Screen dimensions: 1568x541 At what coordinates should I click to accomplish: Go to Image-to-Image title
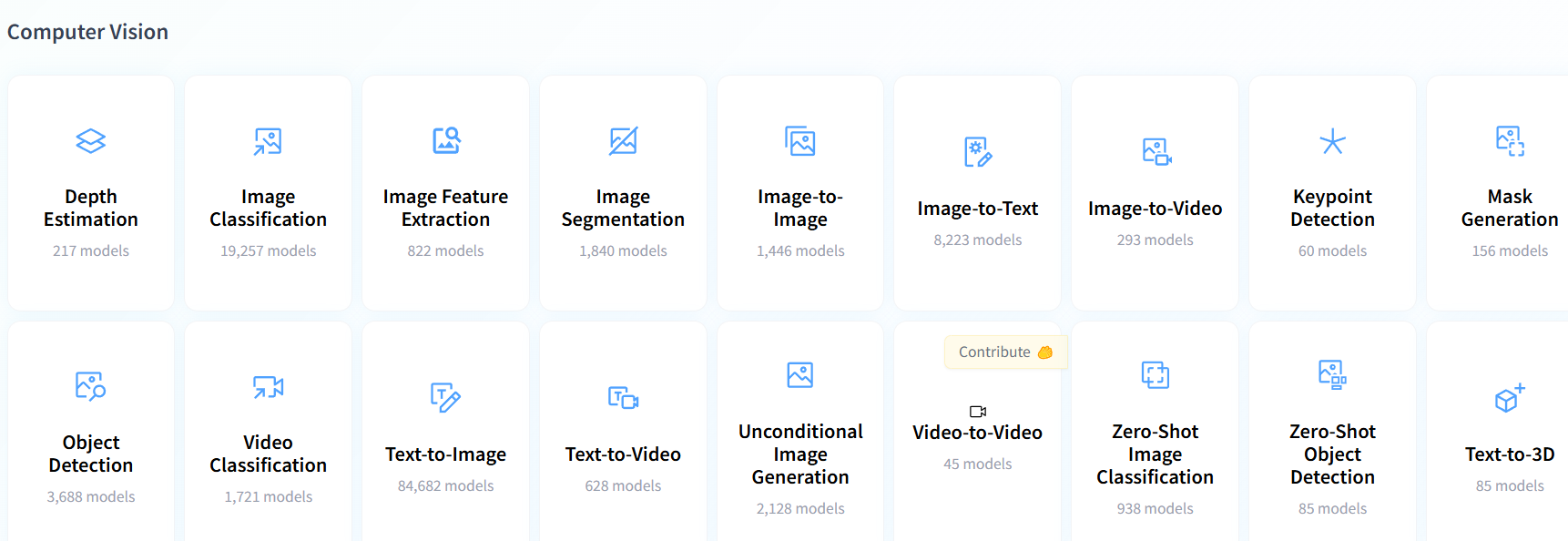800,208
